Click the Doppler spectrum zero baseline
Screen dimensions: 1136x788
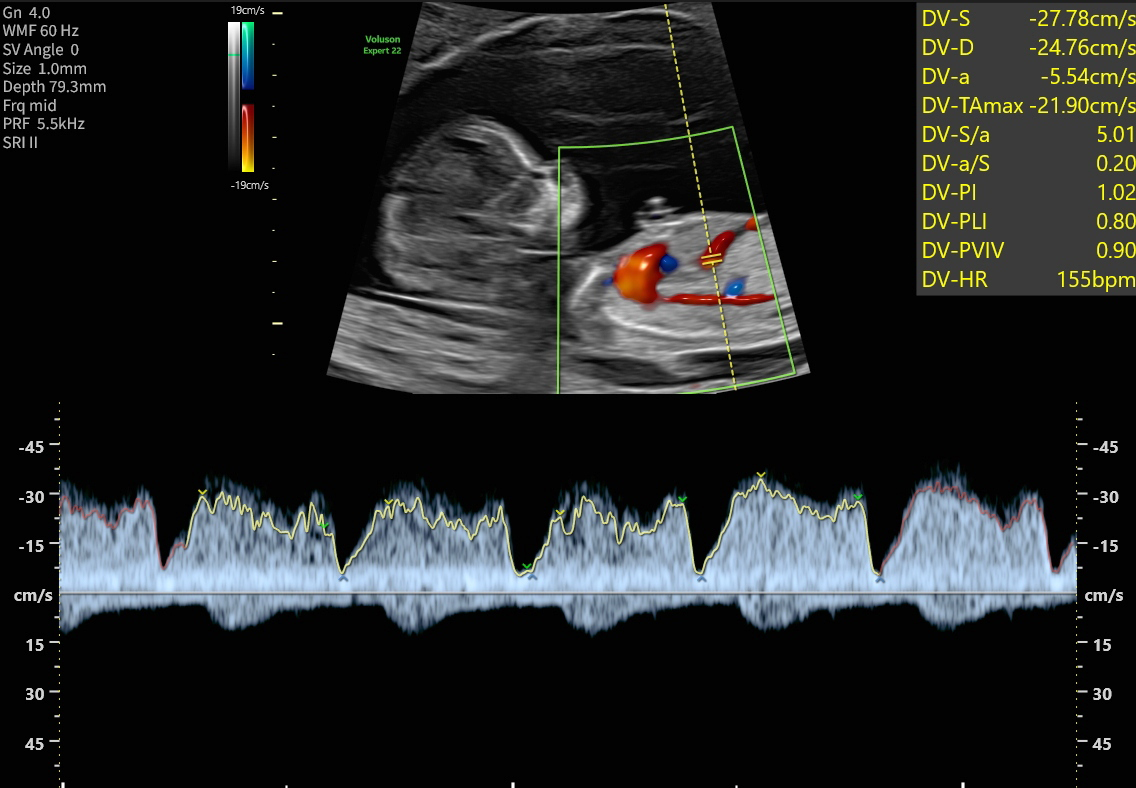(x=568, y=594)
